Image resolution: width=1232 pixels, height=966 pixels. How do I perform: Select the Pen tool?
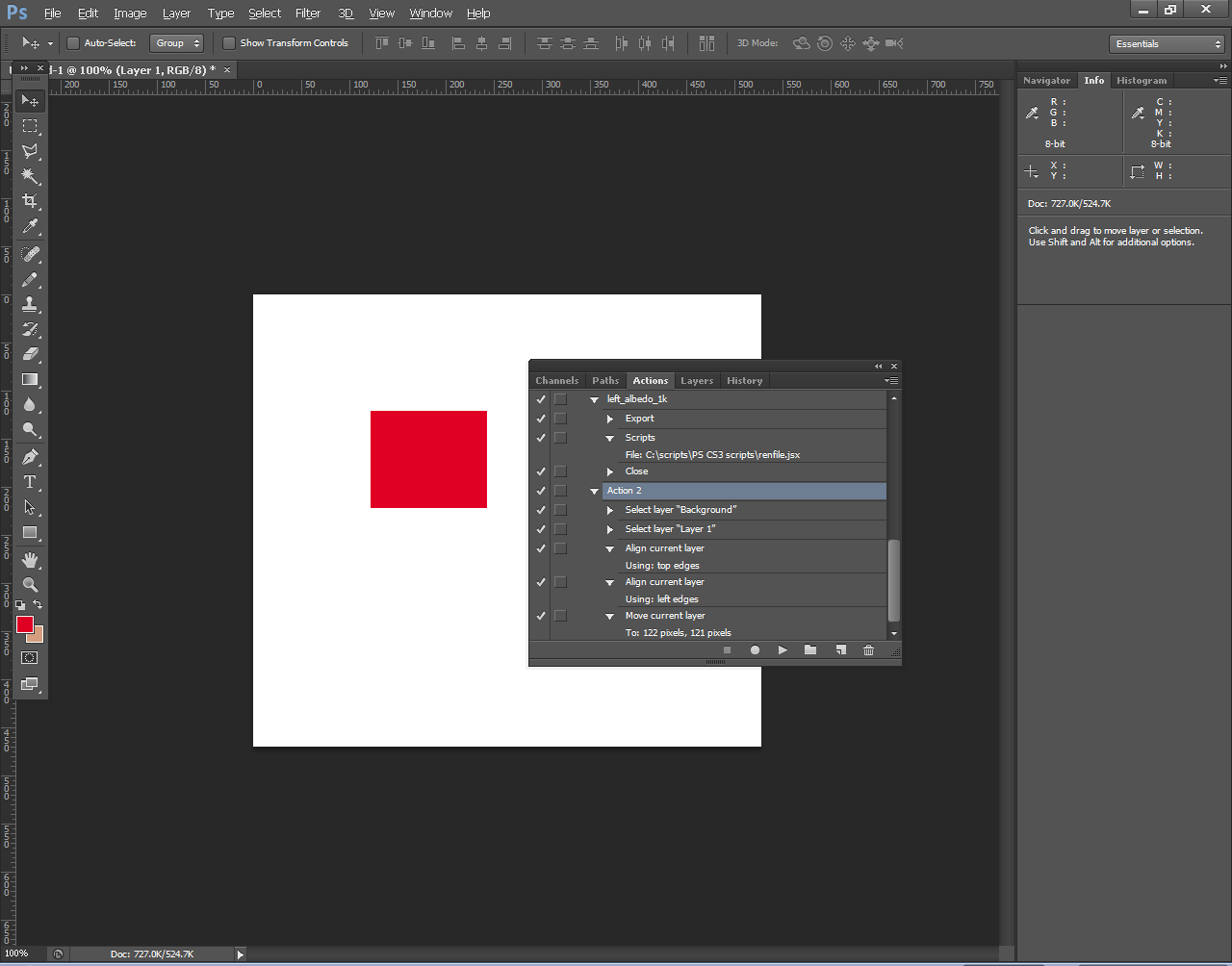[30, 457]
